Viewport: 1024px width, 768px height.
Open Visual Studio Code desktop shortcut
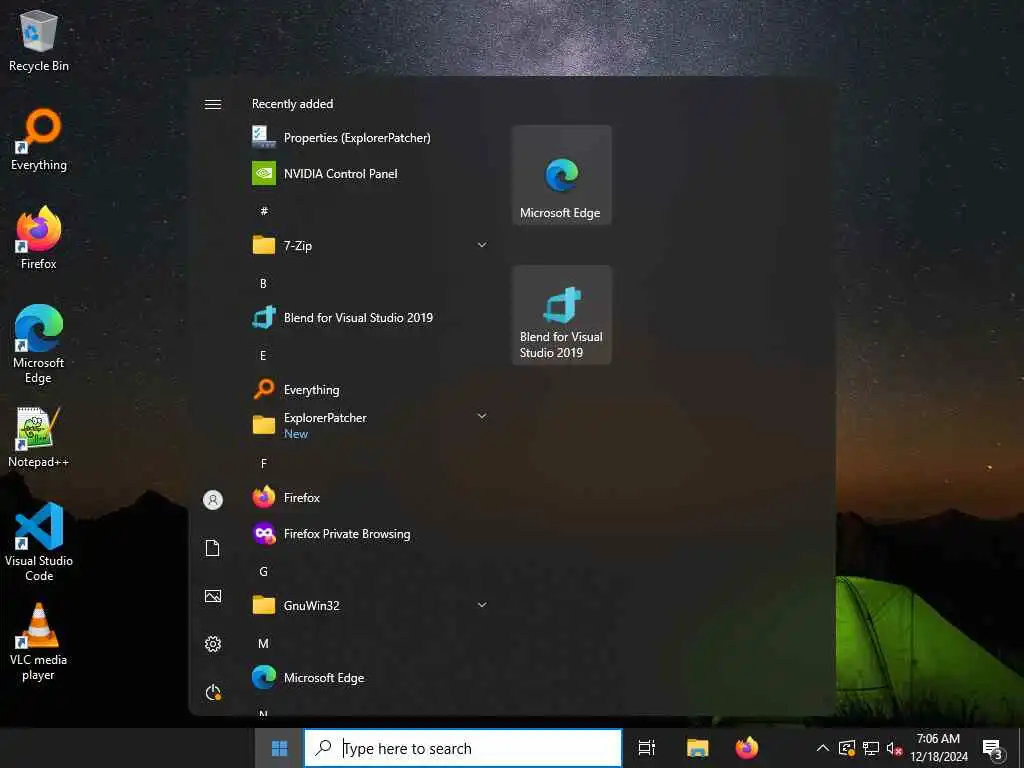[x=39, y=542]
